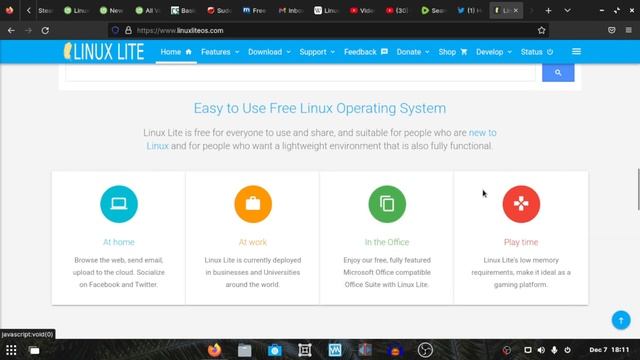Screen dimensions: 640x360
Task: Click the 'At work' heading
Action: 253,242
